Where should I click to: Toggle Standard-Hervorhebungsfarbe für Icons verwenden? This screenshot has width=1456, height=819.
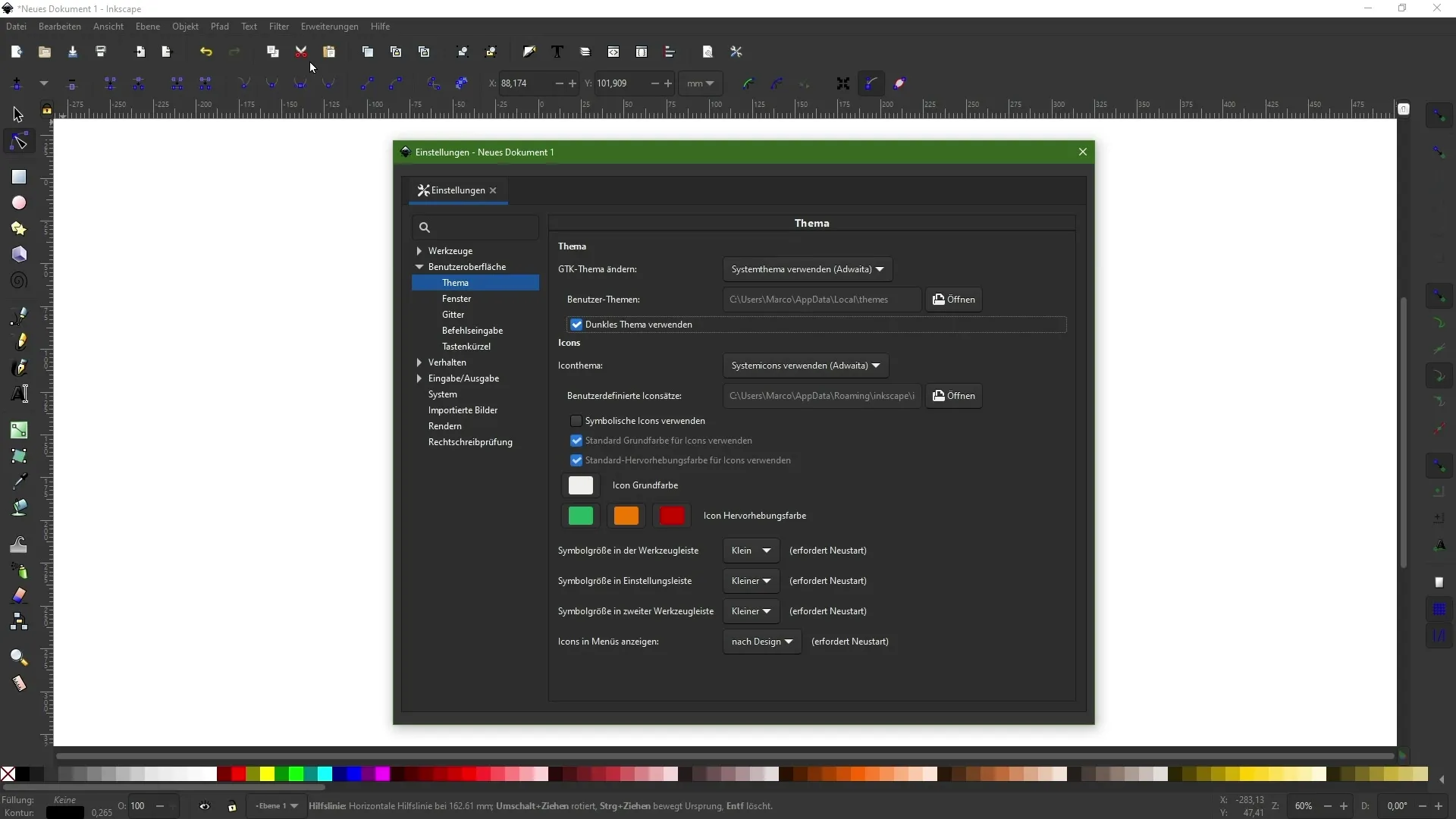click(576, 460)
